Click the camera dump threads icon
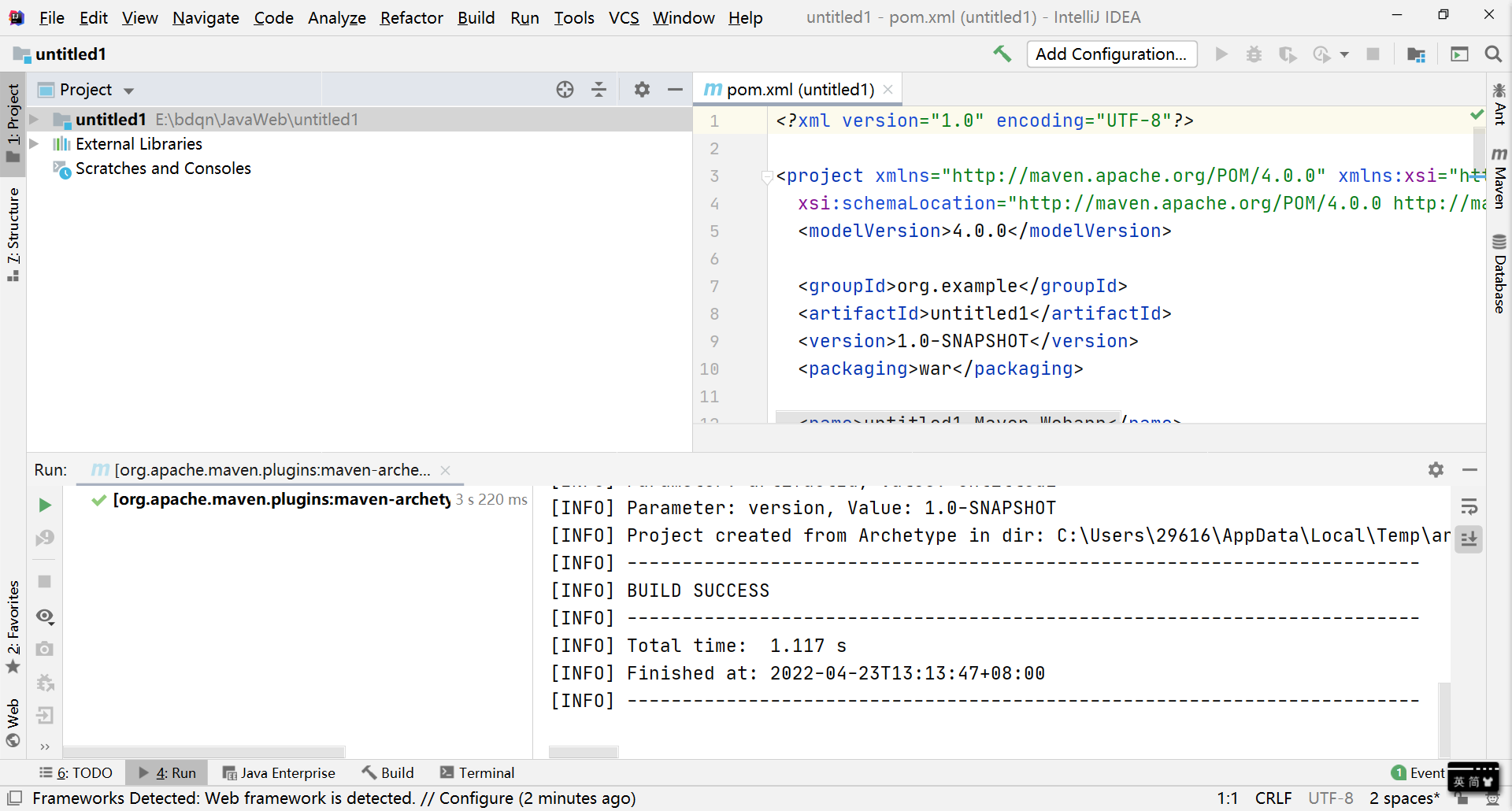Viewport: 1512px width, 811px height. 45,649
